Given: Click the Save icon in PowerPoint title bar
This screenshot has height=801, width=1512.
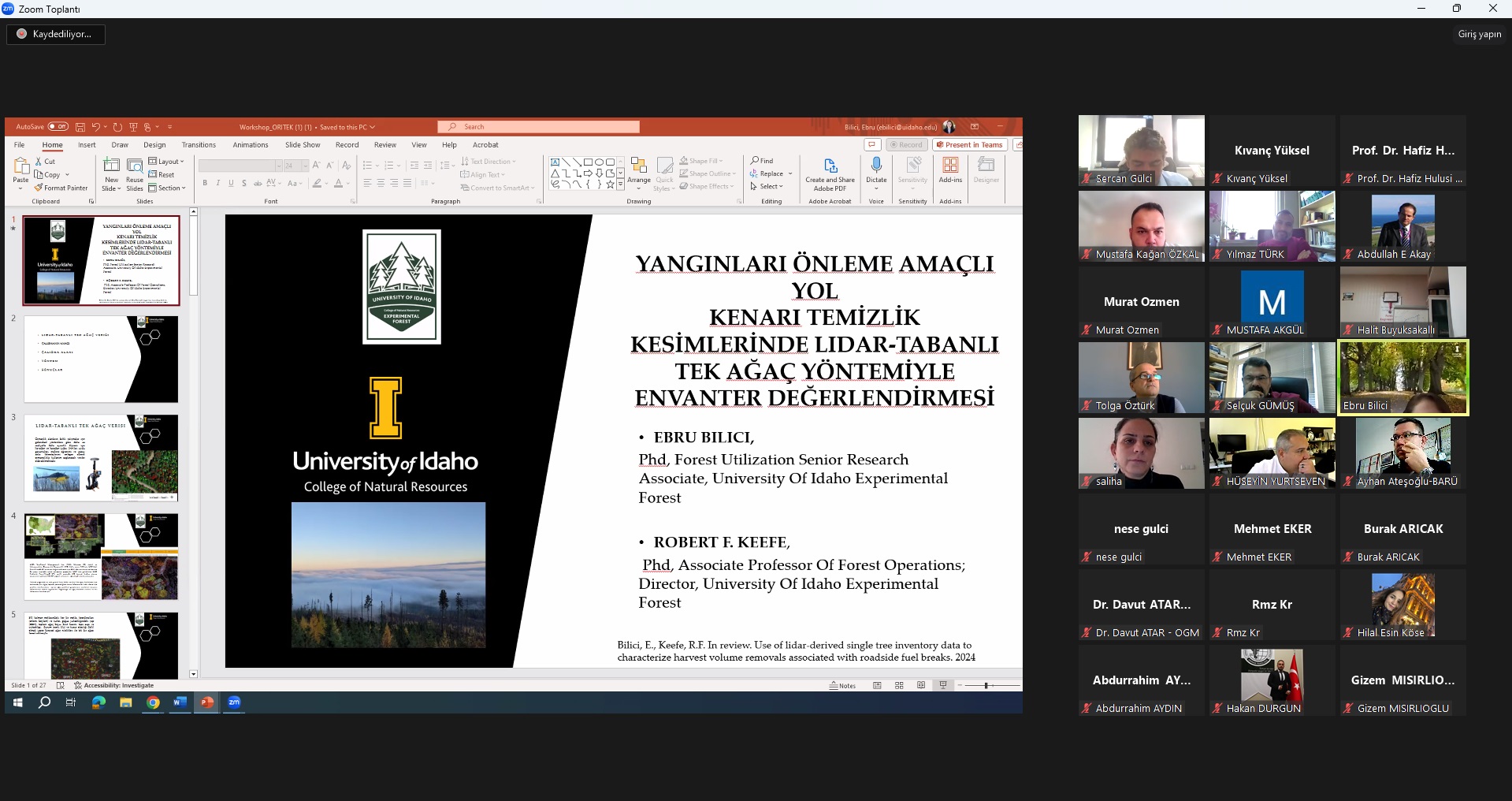Looking at the screenshot, I should 80,127.
